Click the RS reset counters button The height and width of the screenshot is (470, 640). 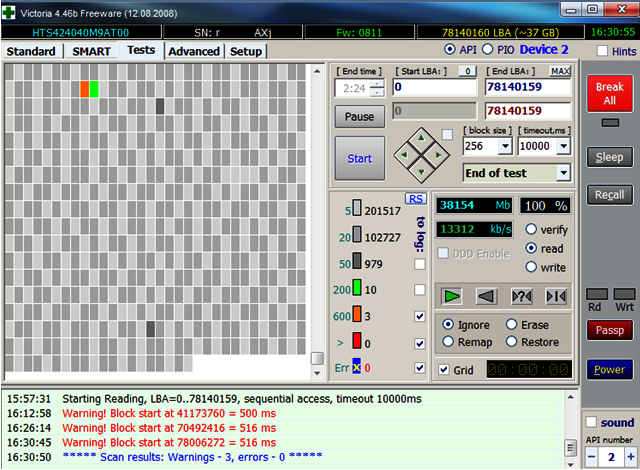point(415,199)
